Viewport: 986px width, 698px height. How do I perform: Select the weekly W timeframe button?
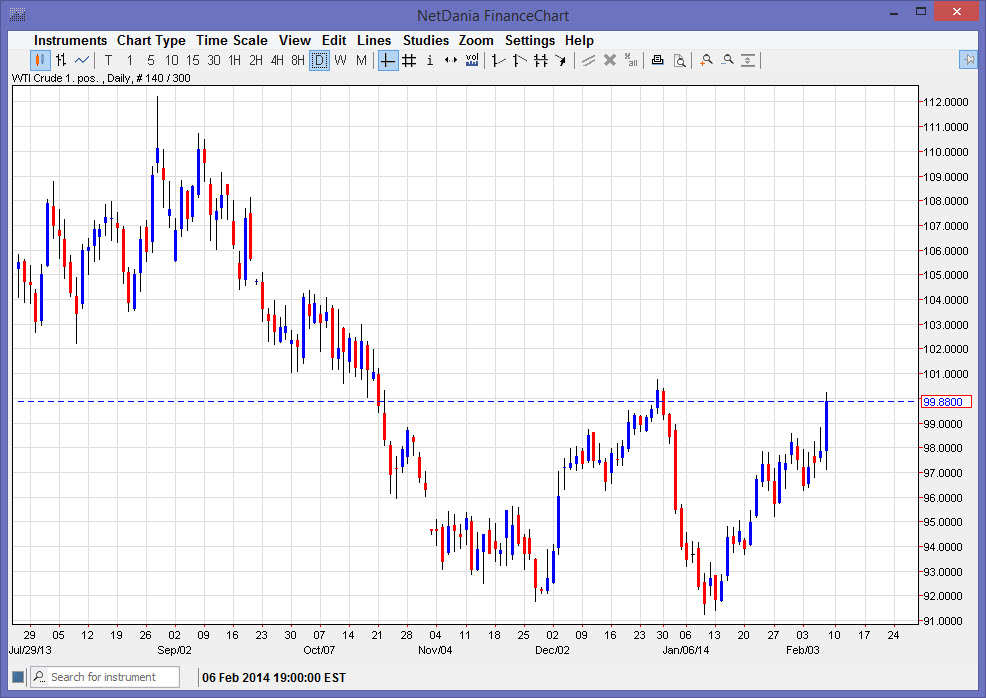pos(340,60)
